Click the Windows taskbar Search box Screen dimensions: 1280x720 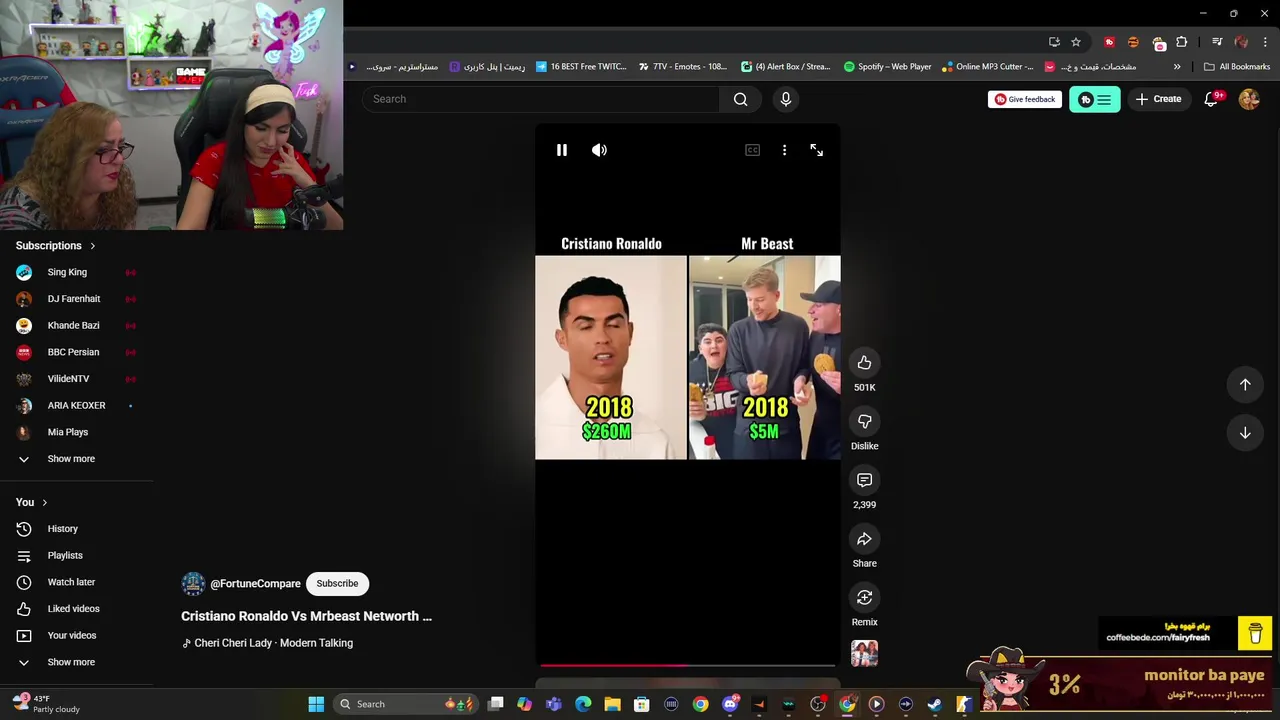tap(405, 704)
